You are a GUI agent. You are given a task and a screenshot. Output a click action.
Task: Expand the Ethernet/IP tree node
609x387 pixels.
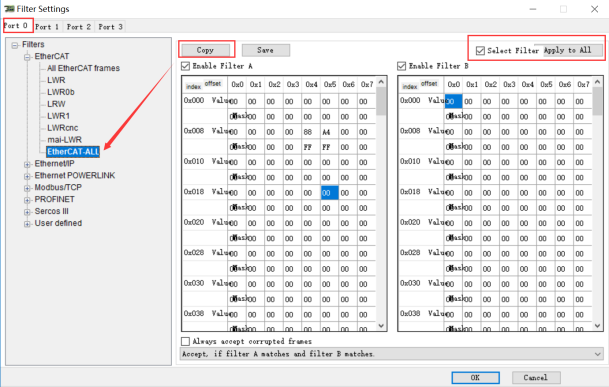click(27, 165)
